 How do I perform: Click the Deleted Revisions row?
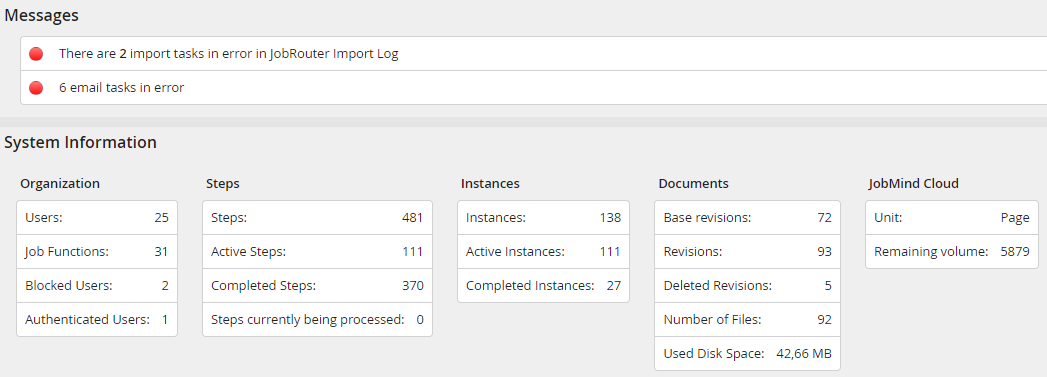coord(747,286)
